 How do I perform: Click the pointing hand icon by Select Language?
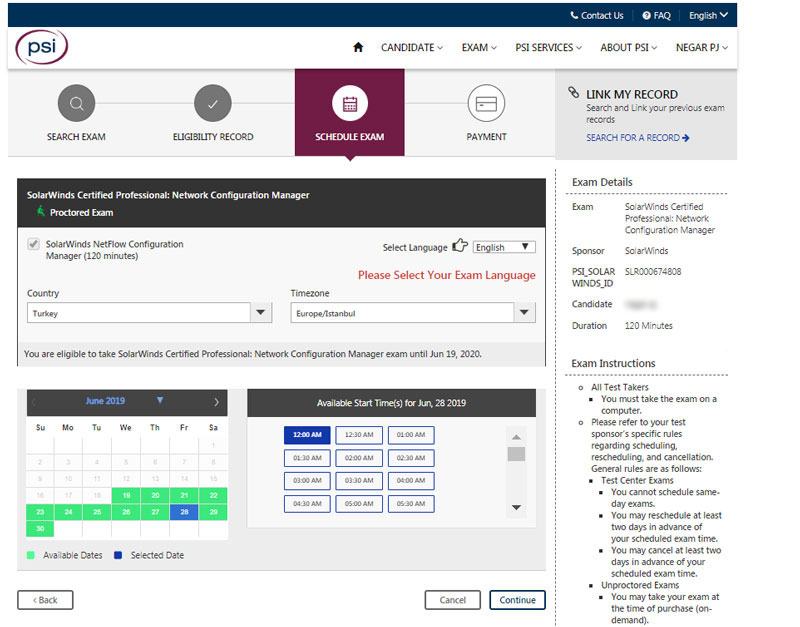coord(460,245)
